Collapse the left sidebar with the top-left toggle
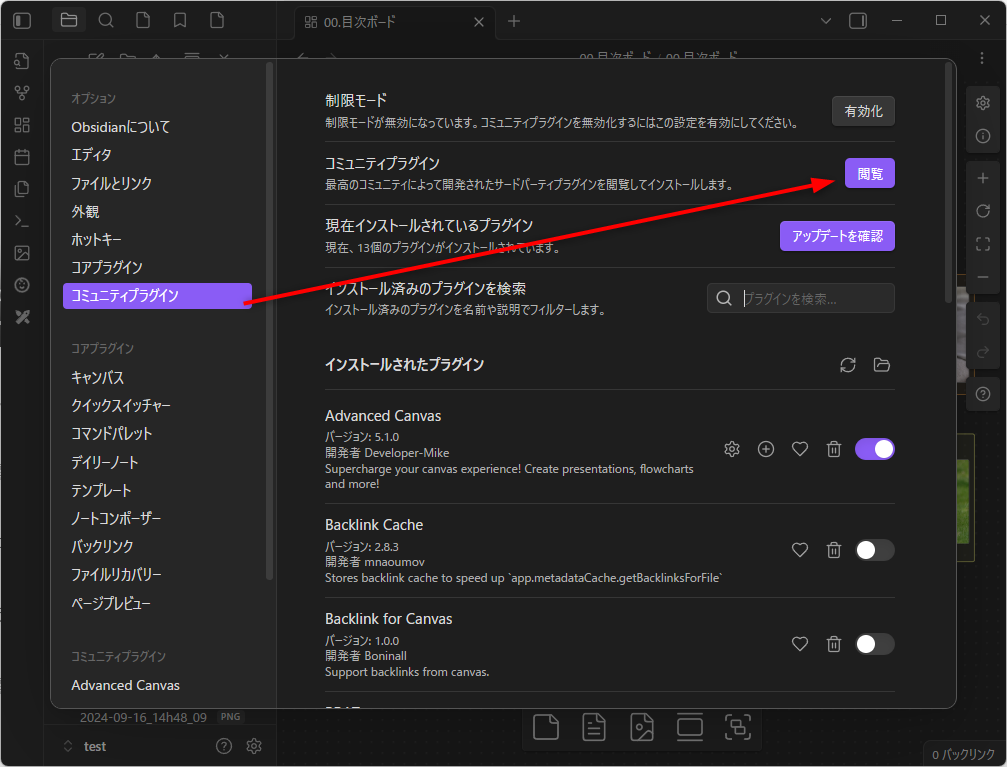1007x767 pixels. point(22,21)
